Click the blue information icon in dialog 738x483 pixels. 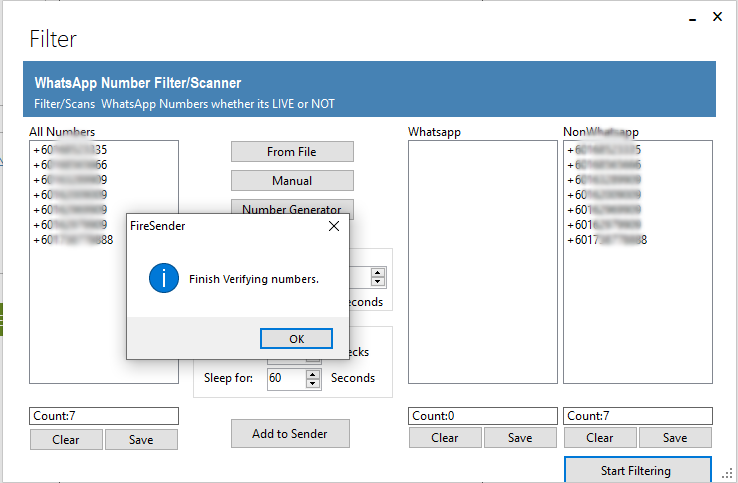pos(164,278)
